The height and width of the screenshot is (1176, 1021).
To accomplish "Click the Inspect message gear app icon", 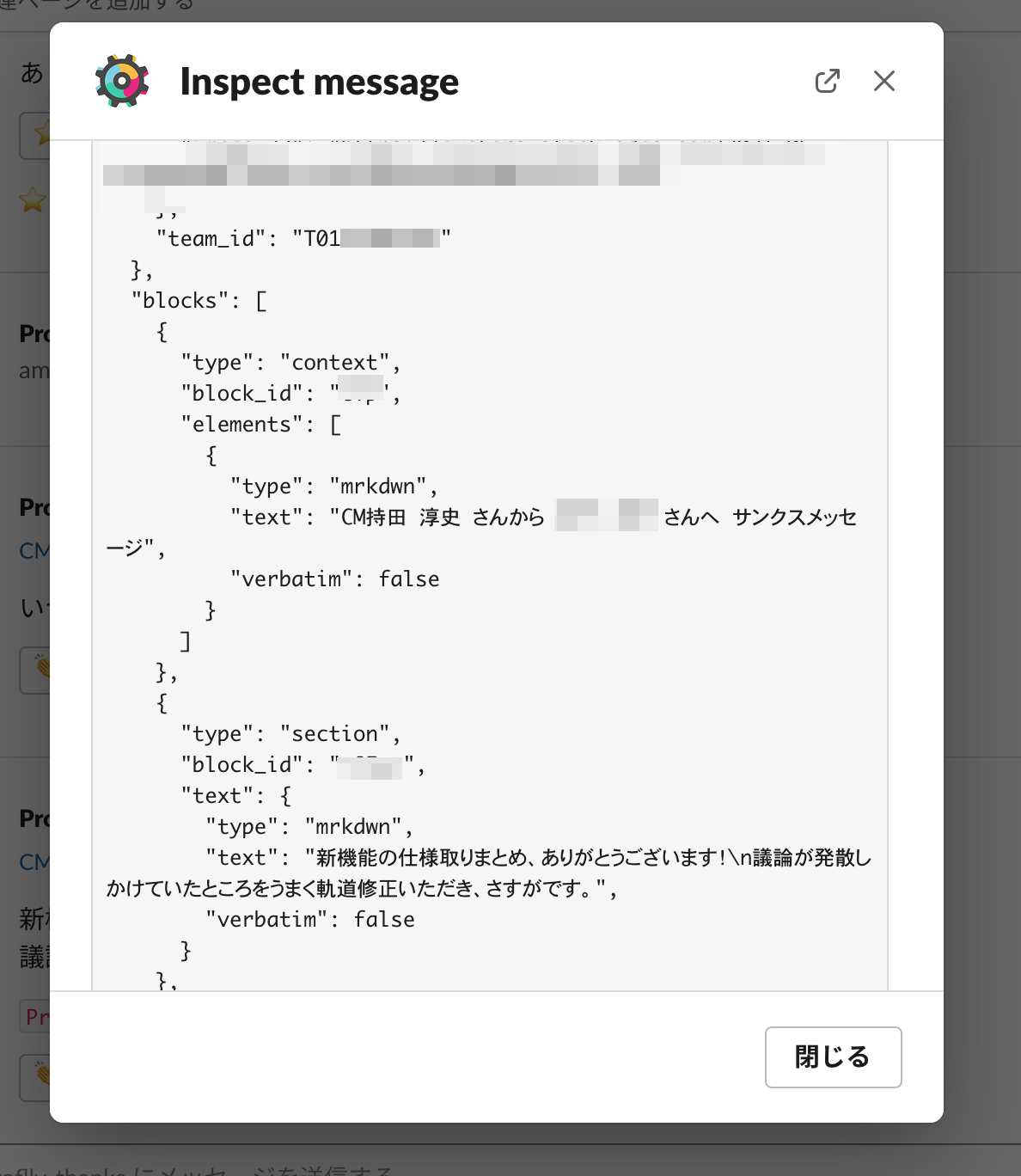I will tap(122, 82).
